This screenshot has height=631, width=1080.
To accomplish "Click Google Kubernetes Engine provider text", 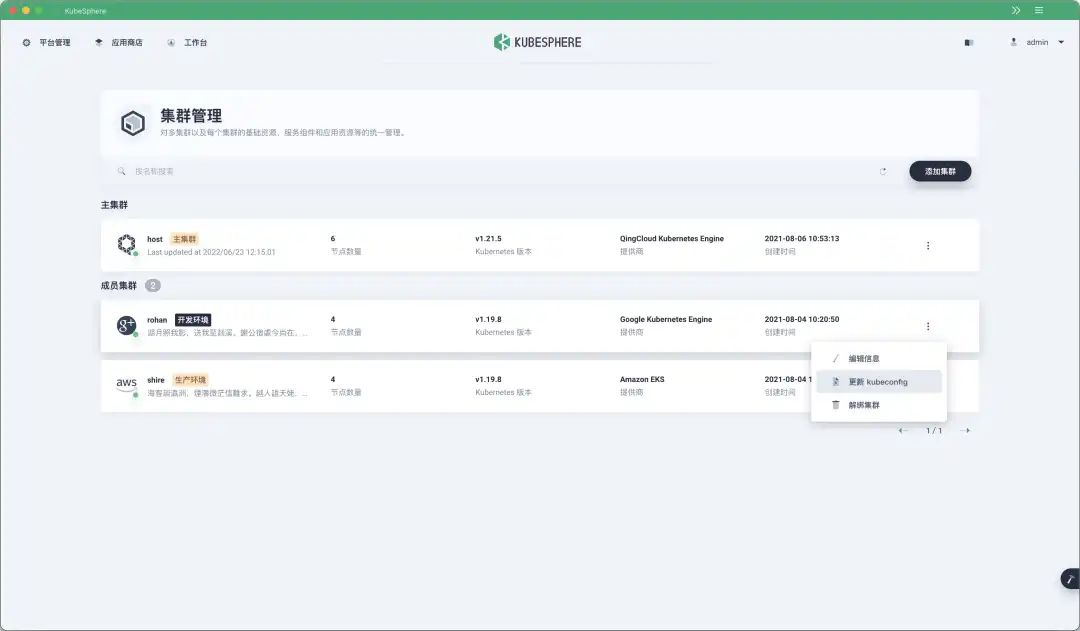I will [x=666, y=319].
